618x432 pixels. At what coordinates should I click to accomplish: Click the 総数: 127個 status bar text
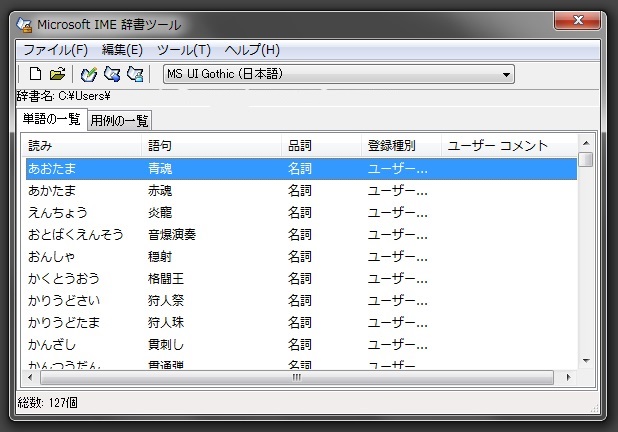47,402
